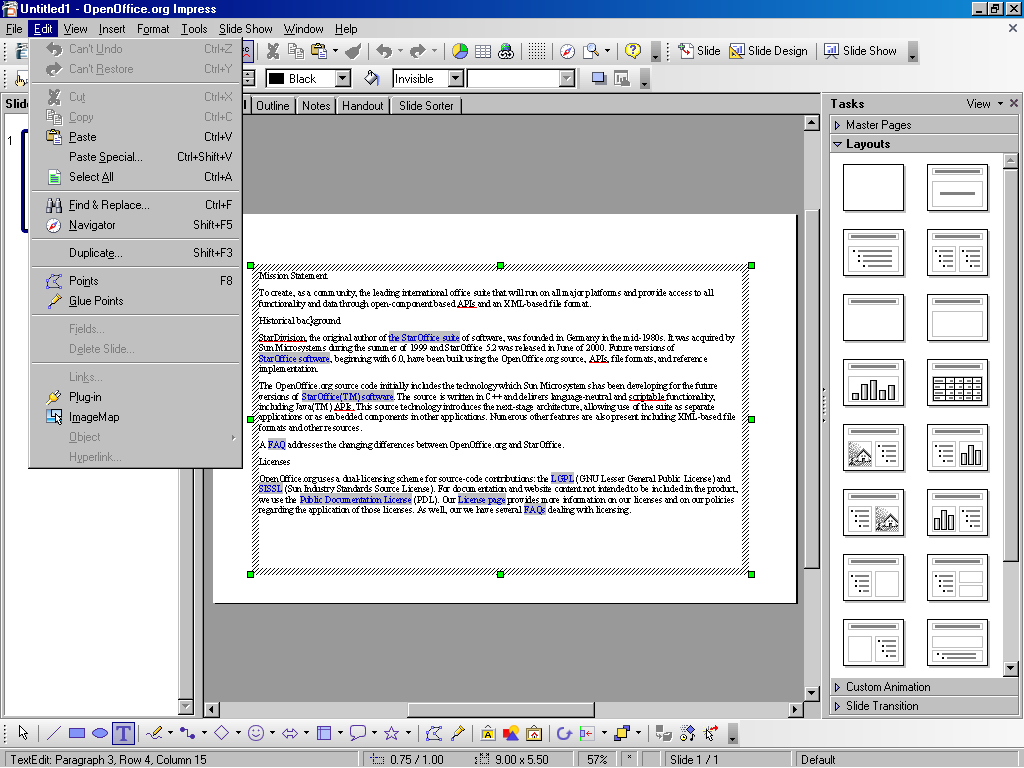This screenshot has width=1024, height=768.
Task: Open the Black line color dropdown
Action: coord(342,78)
